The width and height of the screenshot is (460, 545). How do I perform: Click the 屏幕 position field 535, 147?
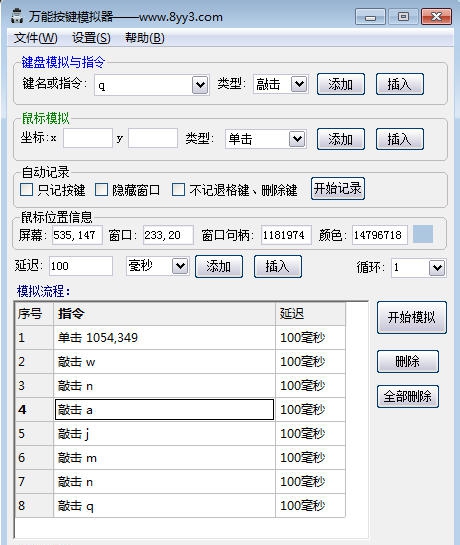click(x=77, y=235)
